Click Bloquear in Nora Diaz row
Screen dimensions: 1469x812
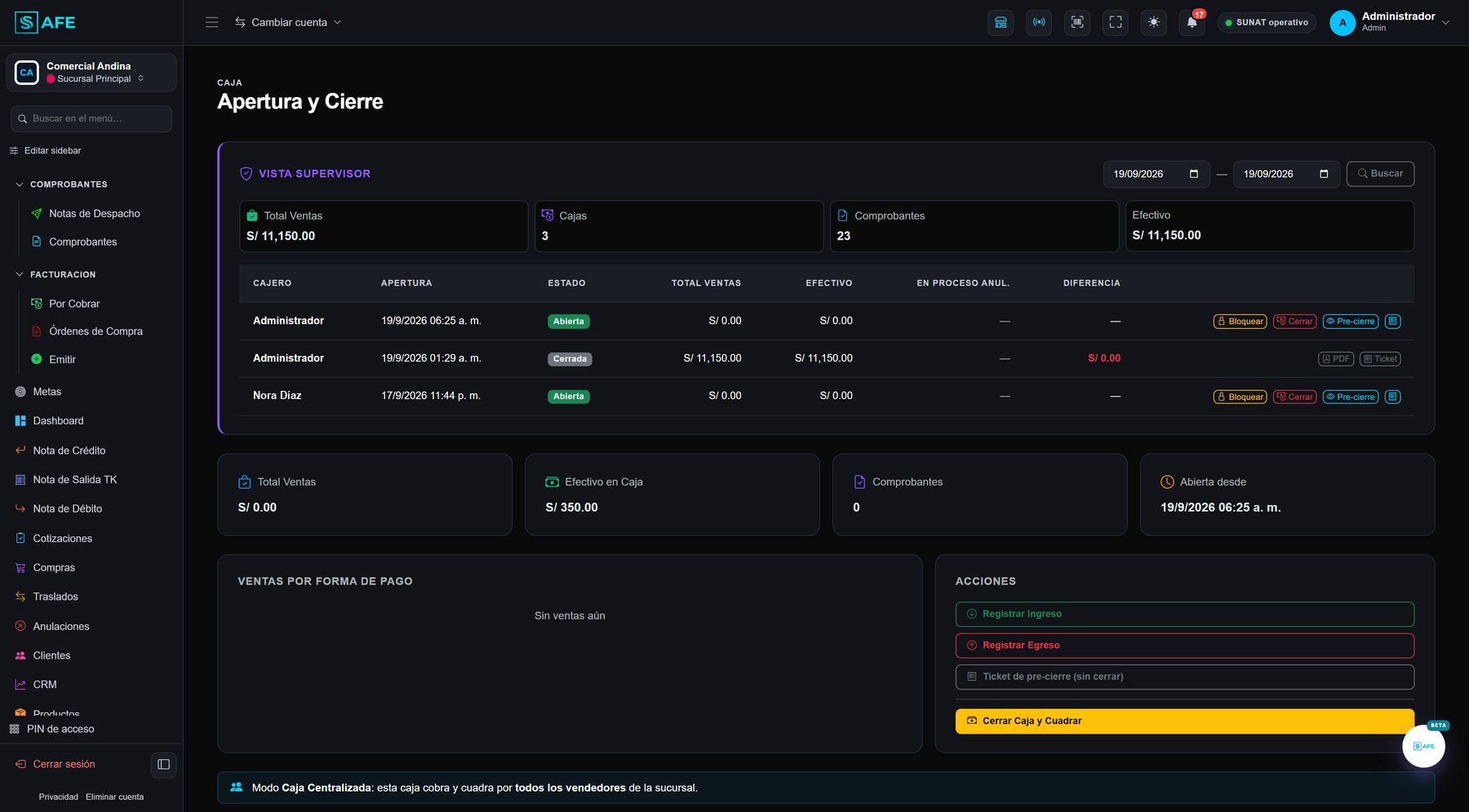[1240, 397]
